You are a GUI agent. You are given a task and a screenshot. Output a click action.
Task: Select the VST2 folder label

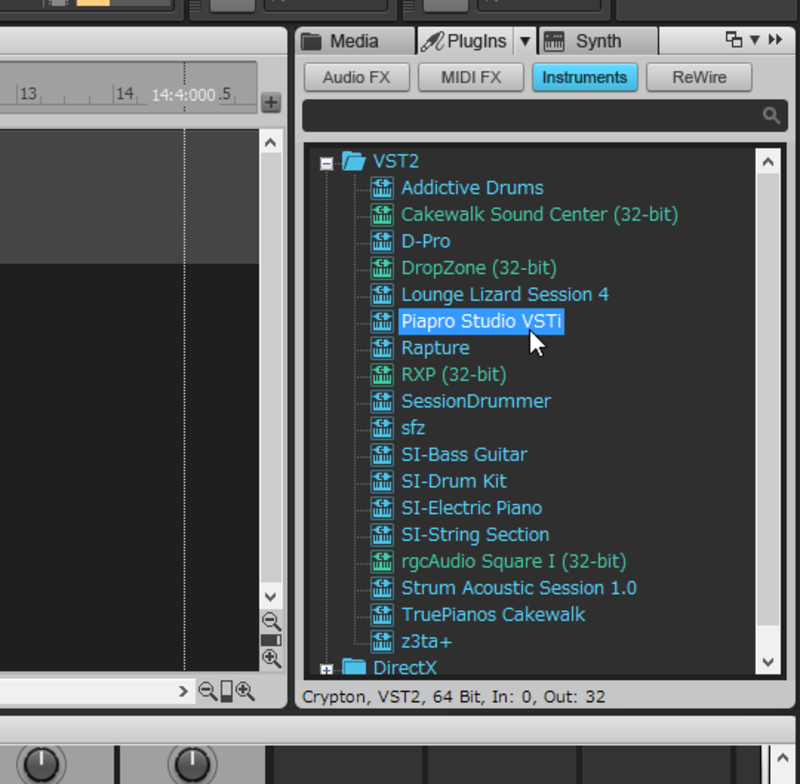pyautogui.click(x=396, y=161)
